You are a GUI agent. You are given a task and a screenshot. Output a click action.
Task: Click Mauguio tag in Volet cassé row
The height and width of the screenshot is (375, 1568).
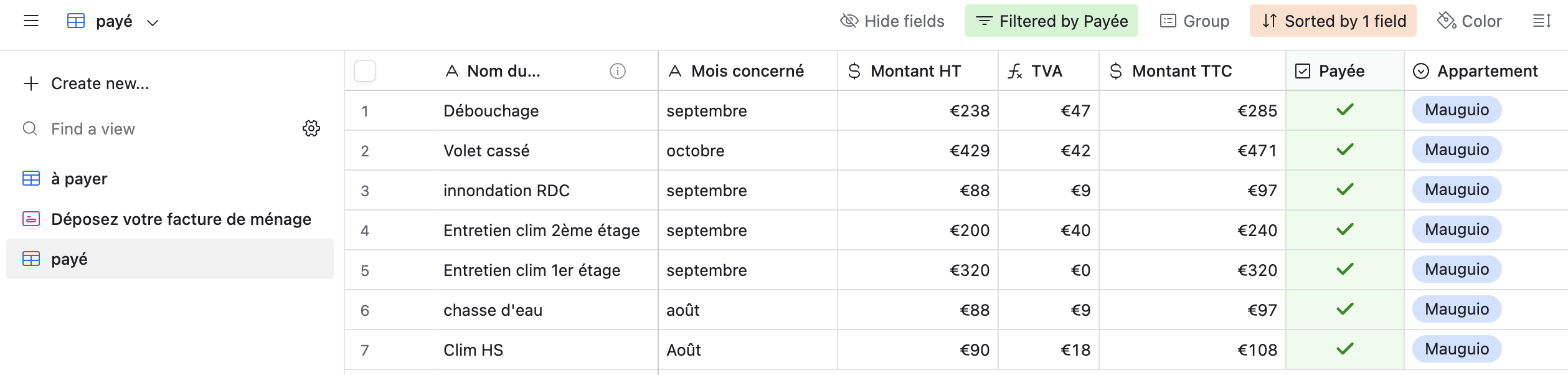[1457, 150]
